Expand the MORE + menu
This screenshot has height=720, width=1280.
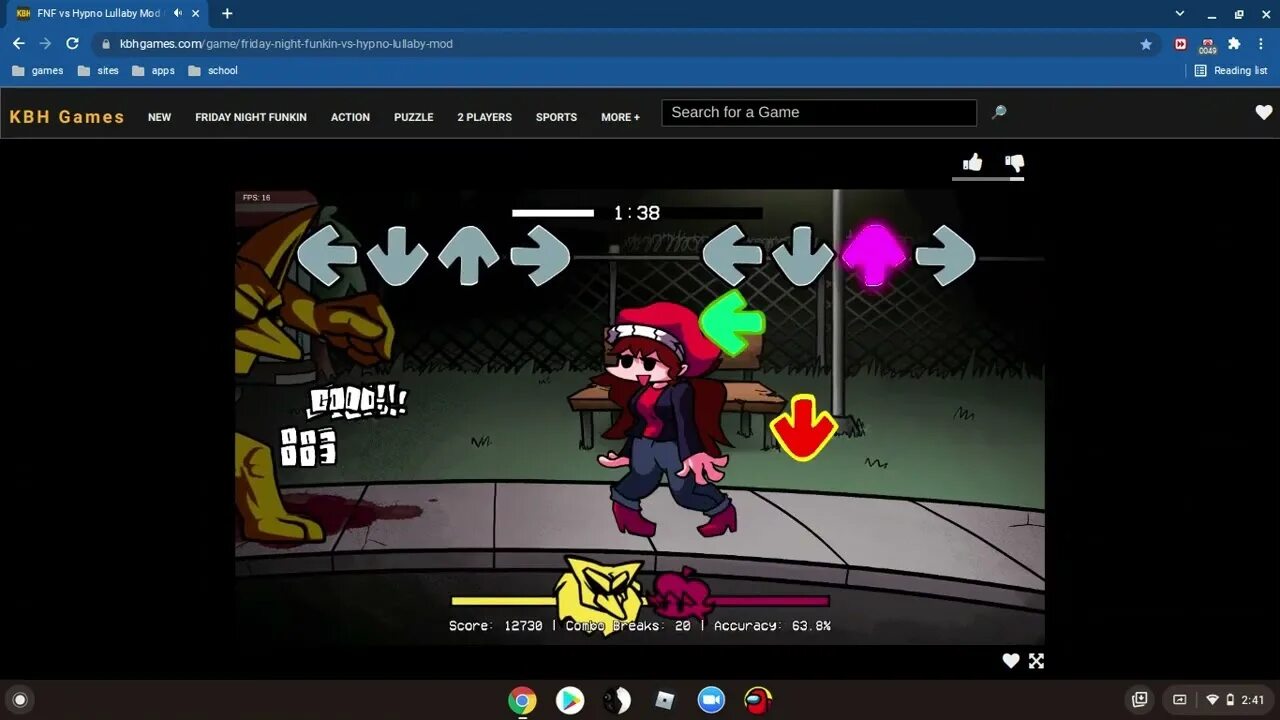620,117
